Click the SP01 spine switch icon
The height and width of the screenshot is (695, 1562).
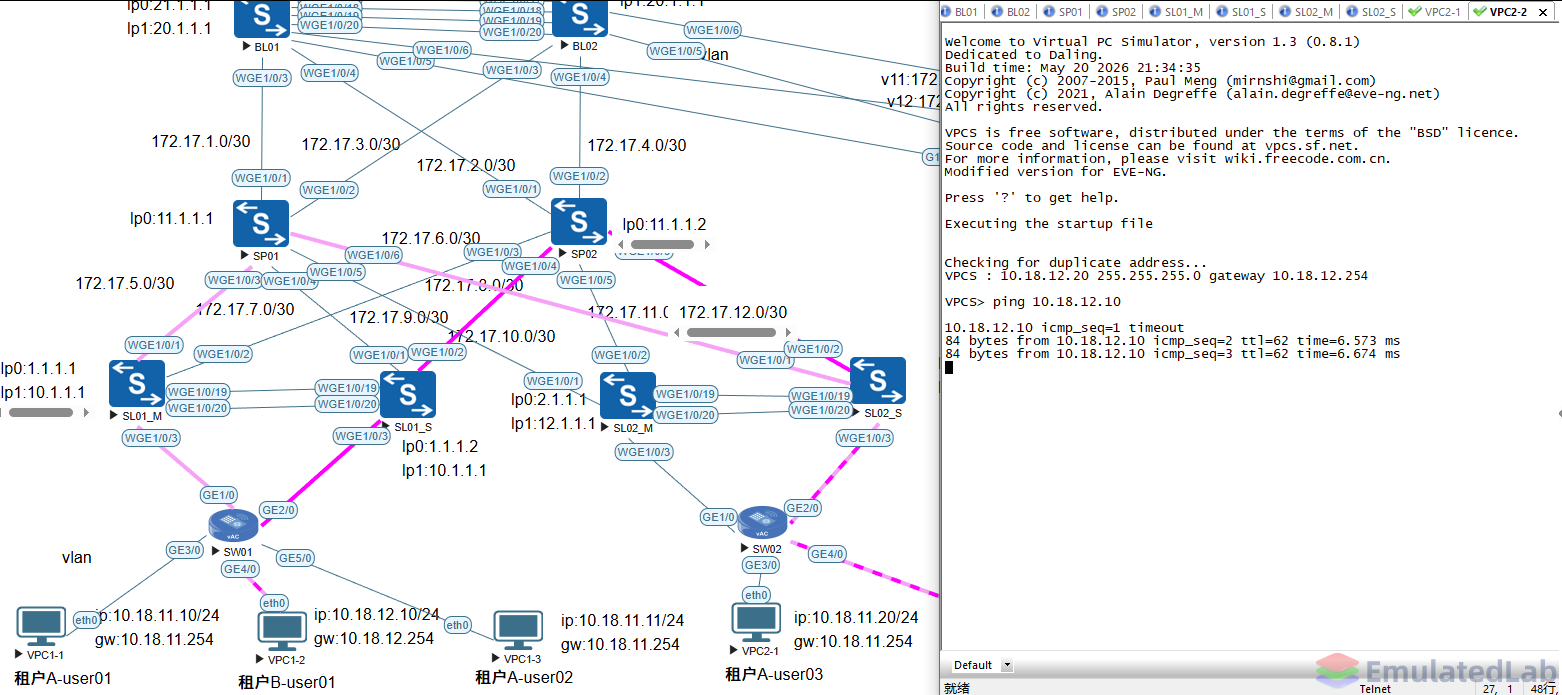coord(261,224)
